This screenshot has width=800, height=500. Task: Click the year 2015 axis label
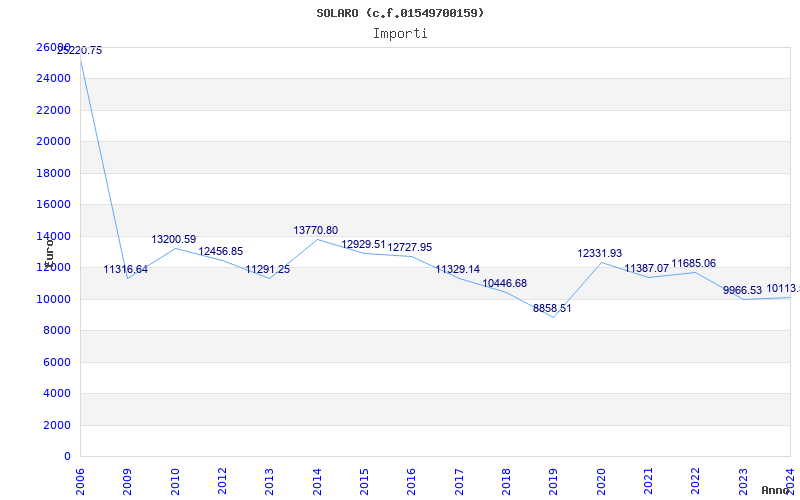pos(364,482)
